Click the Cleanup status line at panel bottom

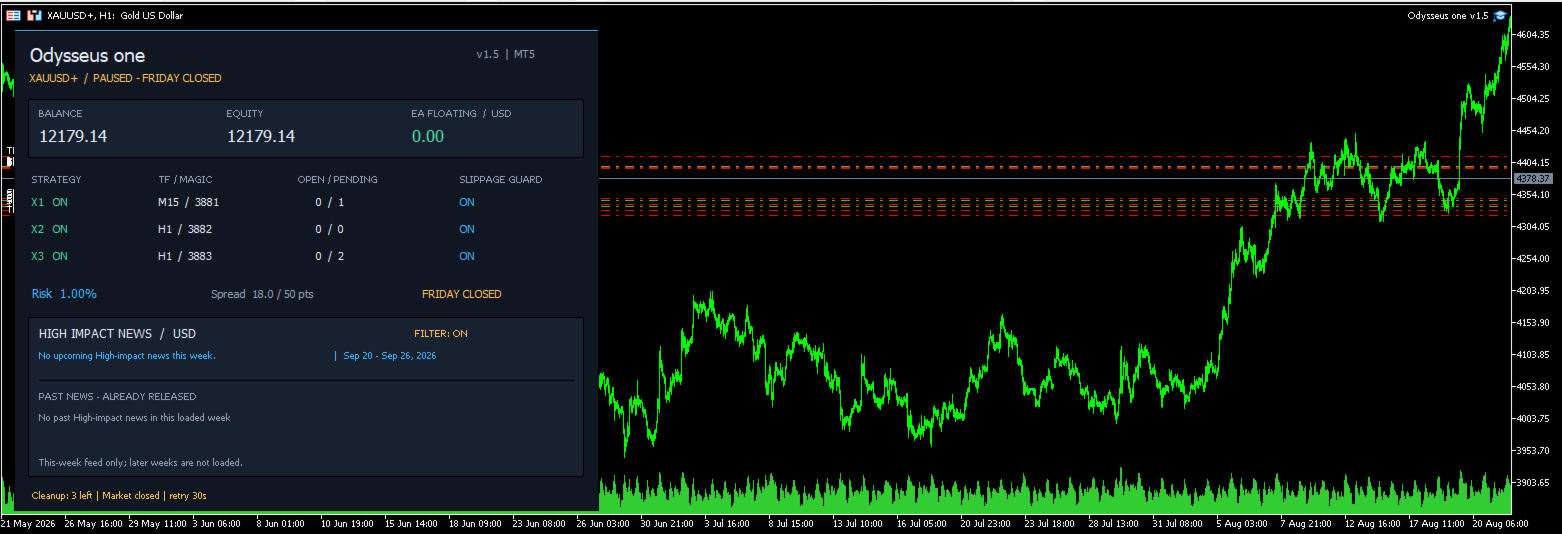[119, 495]
